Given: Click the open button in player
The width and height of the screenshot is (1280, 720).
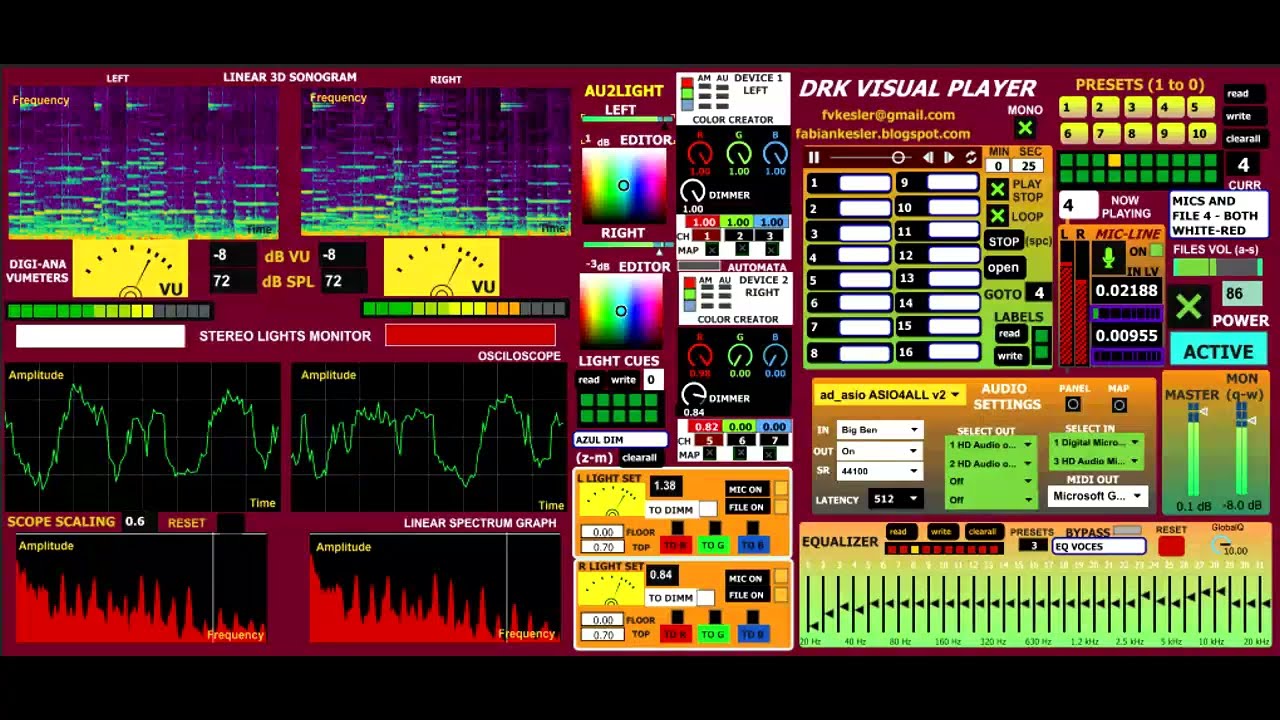Looking at the screenshot, I should coord(1003,268).
